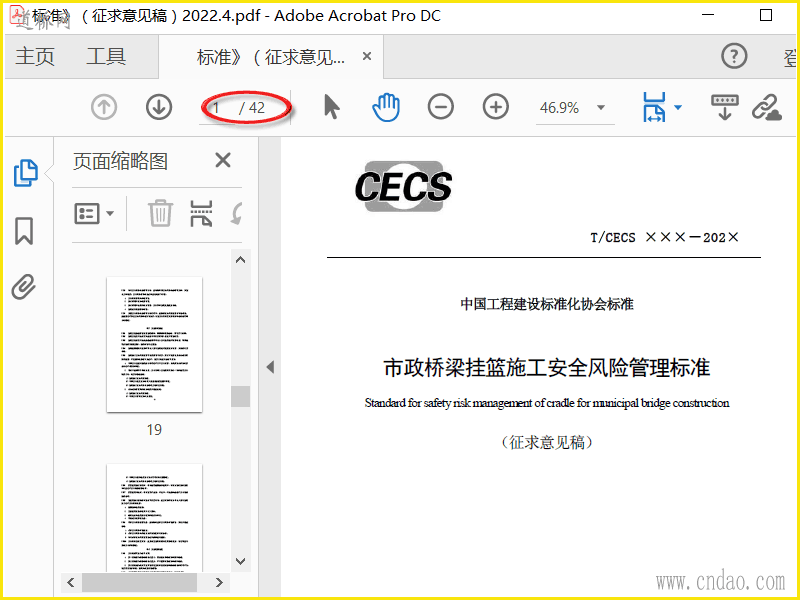Zoom in with plus button
The image size is (800, 600).
point(495,107)
